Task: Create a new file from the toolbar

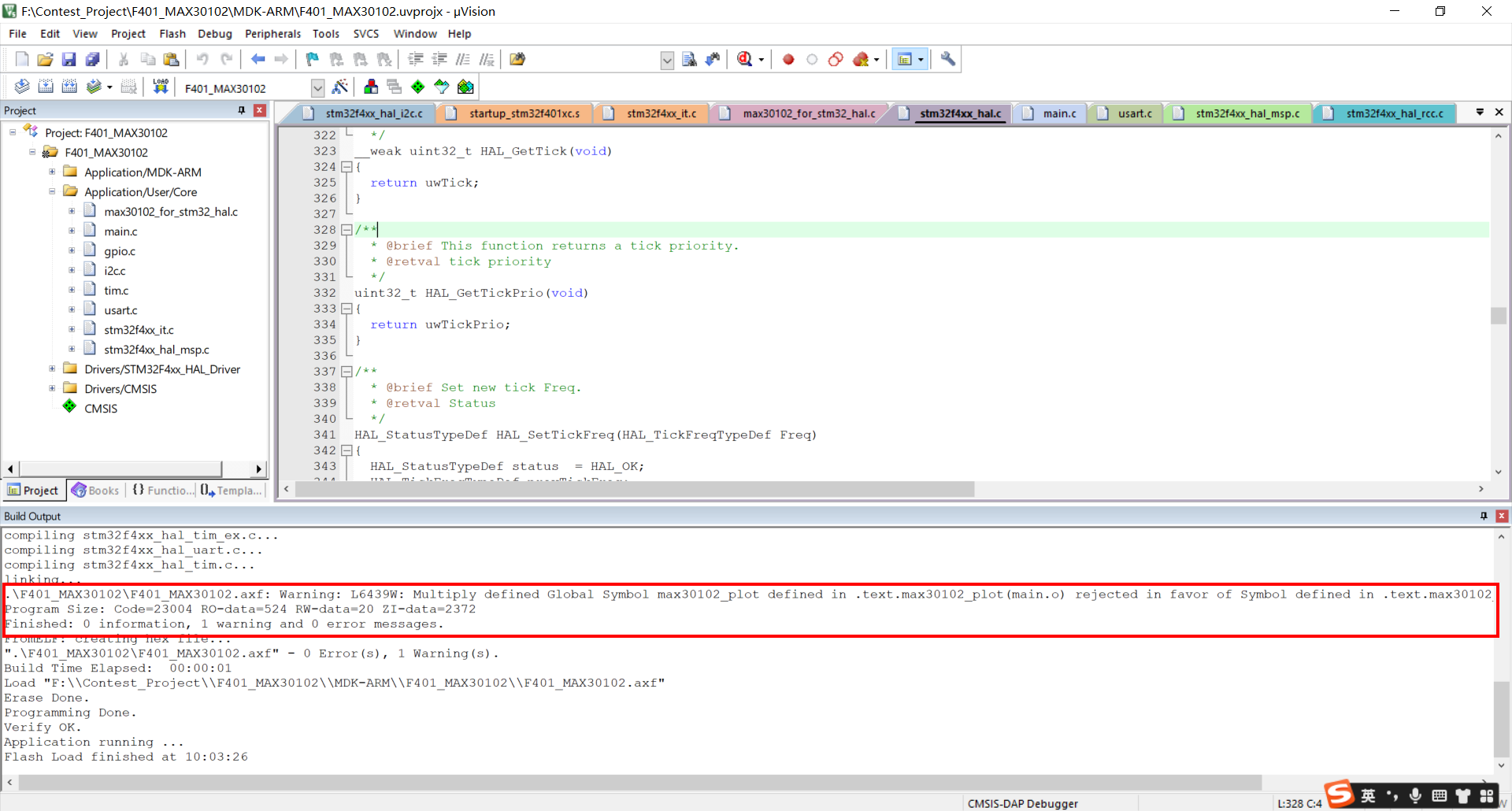Action: [22, 59]
